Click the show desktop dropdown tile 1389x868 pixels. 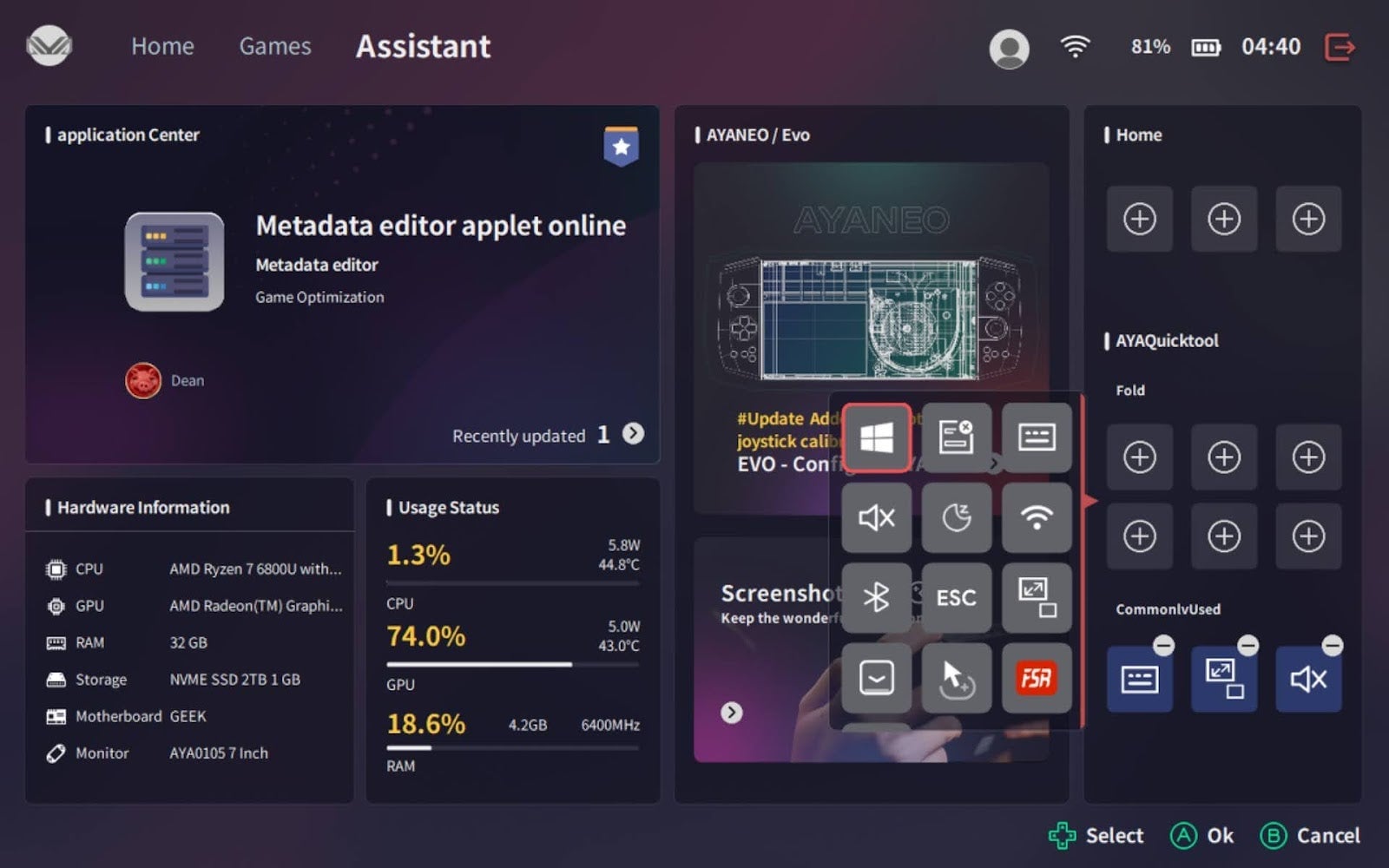pos(876,677)
